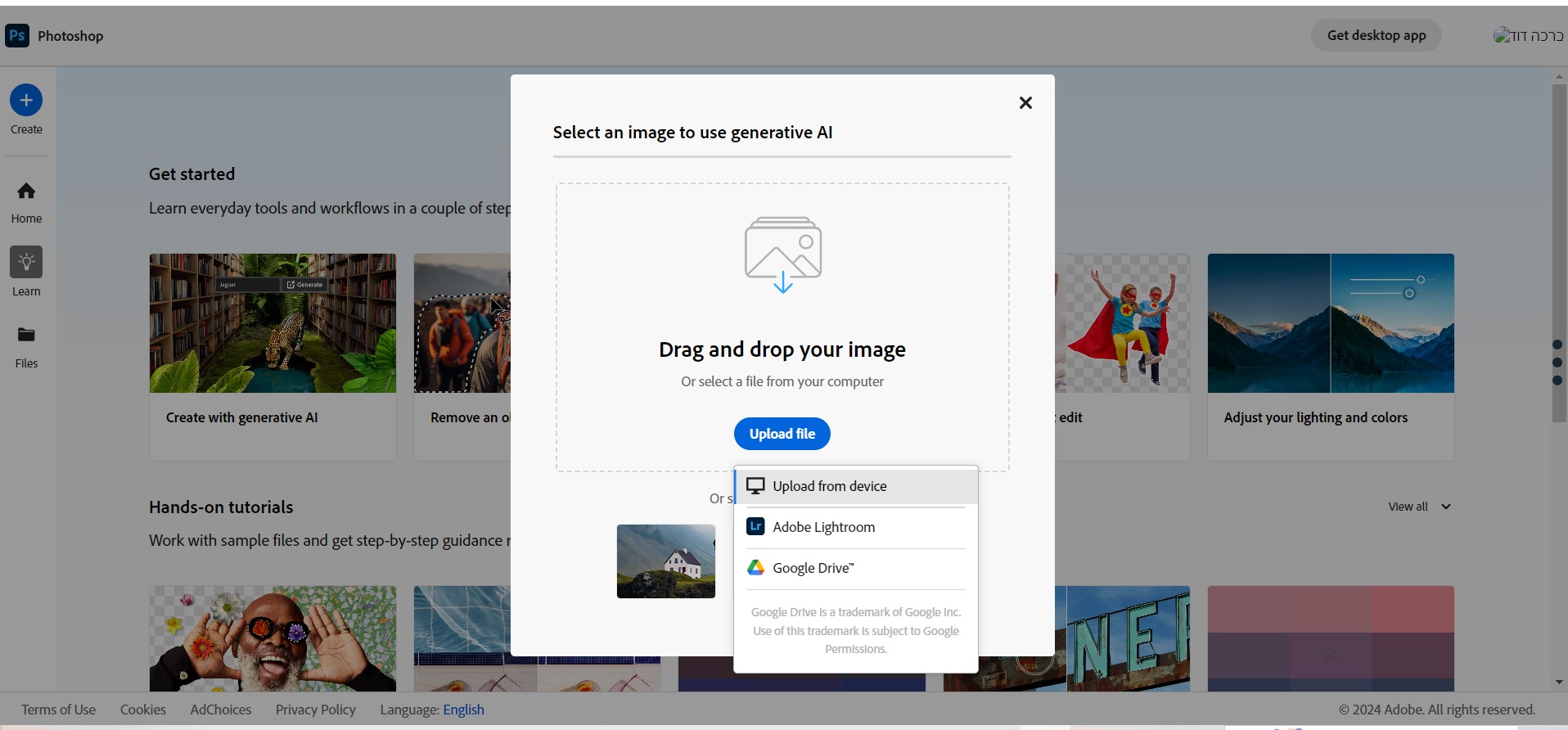Change language via the English link

click(464, 710)
